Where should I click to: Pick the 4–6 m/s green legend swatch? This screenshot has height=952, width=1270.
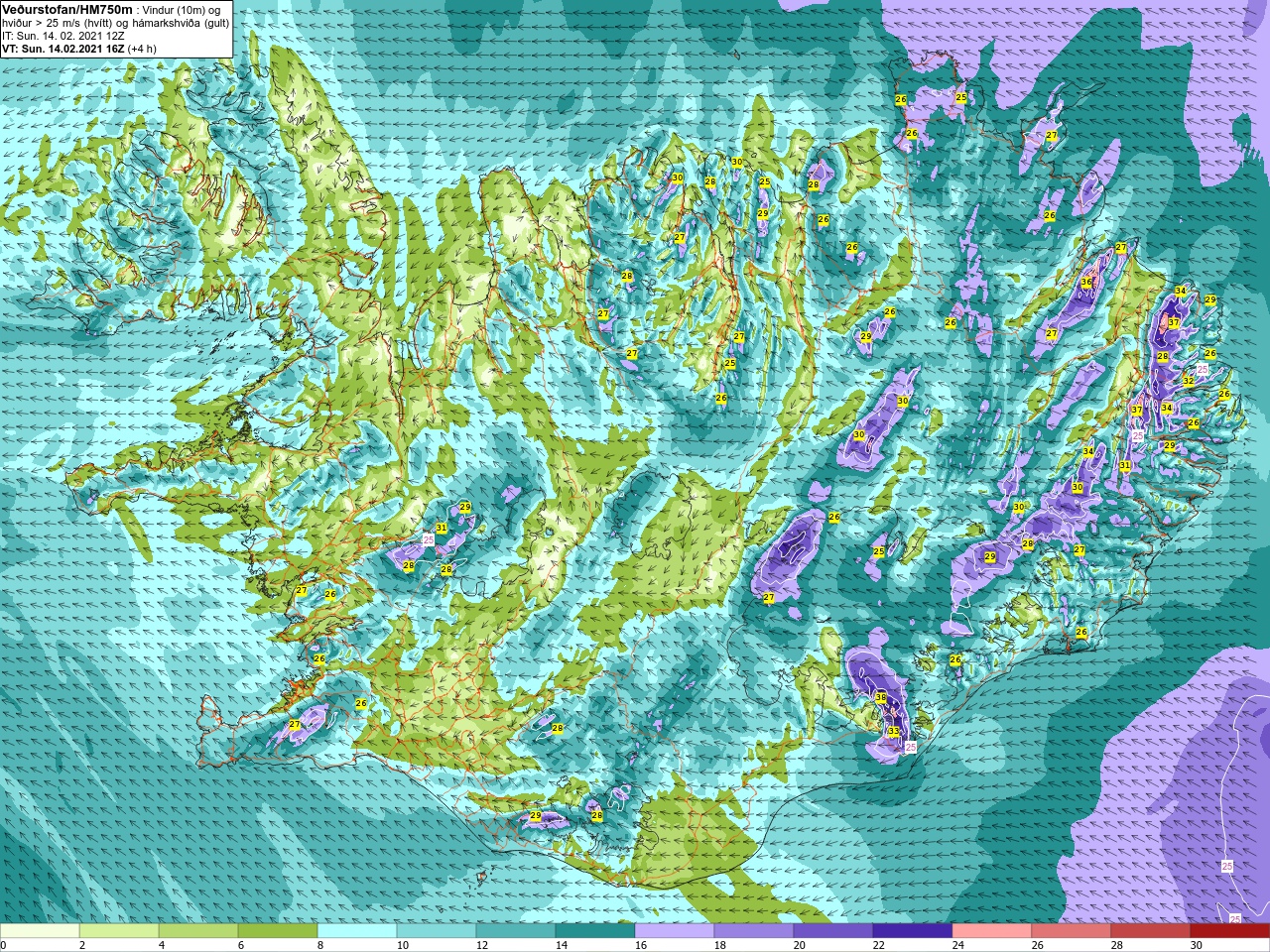coord(198,931)
